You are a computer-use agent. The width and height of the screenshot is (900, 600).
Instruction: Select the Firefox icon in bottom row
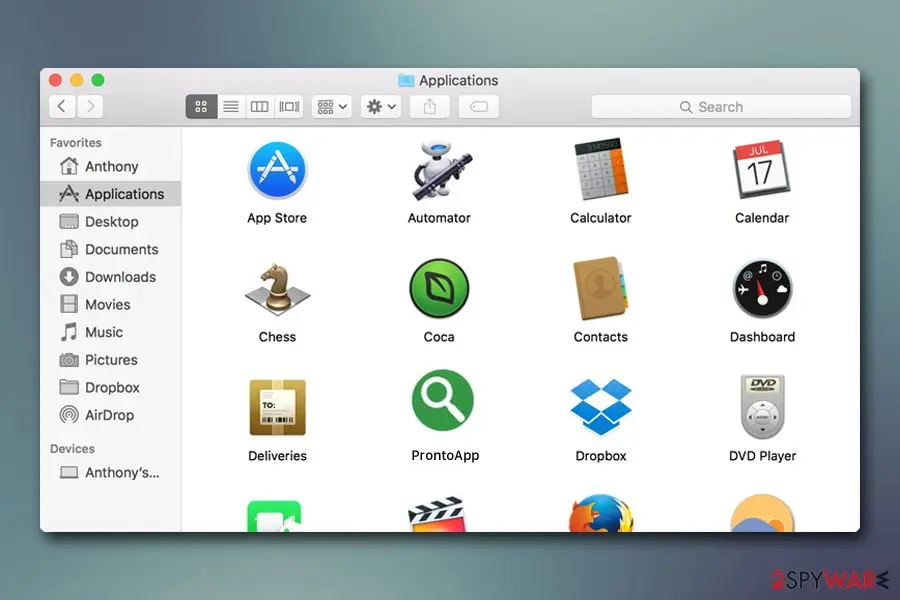point(600,513)
